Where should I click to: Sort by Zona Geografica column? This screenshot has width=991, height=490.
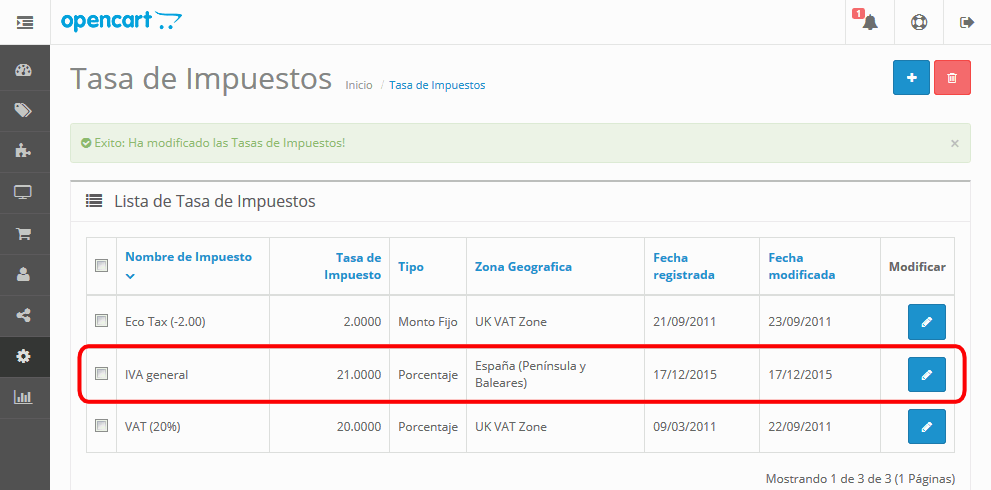(523, 267)
